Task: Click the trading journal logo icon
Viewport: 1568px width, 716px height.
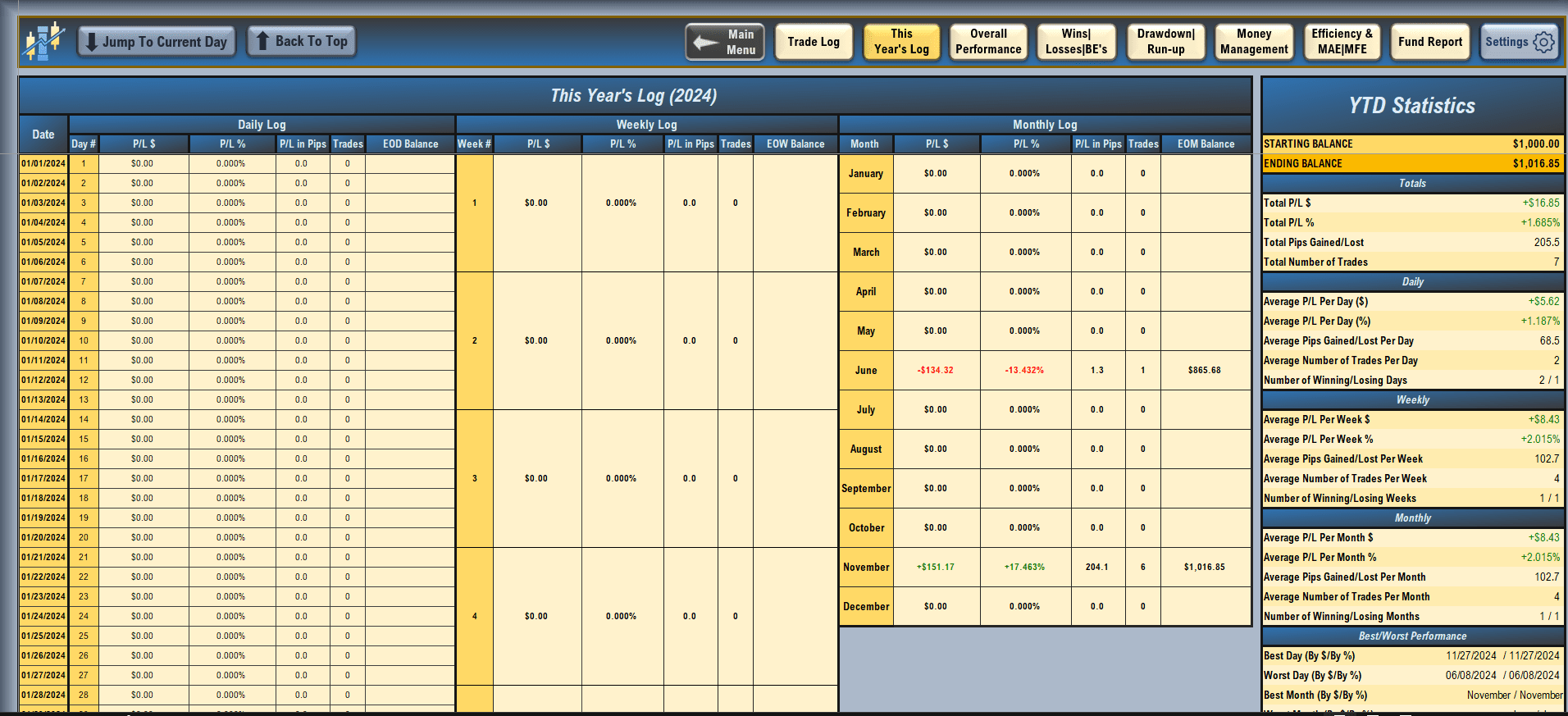Action: point(43,41)
